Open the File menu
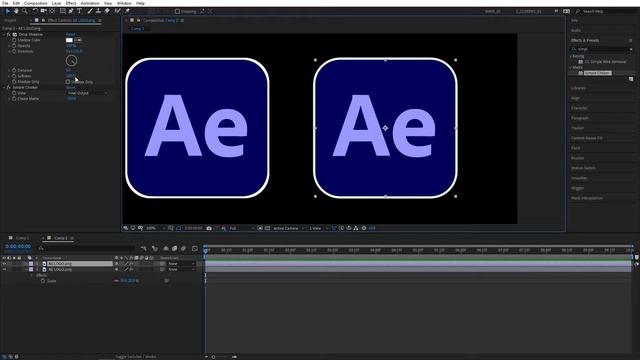 (x=5, y=3)
